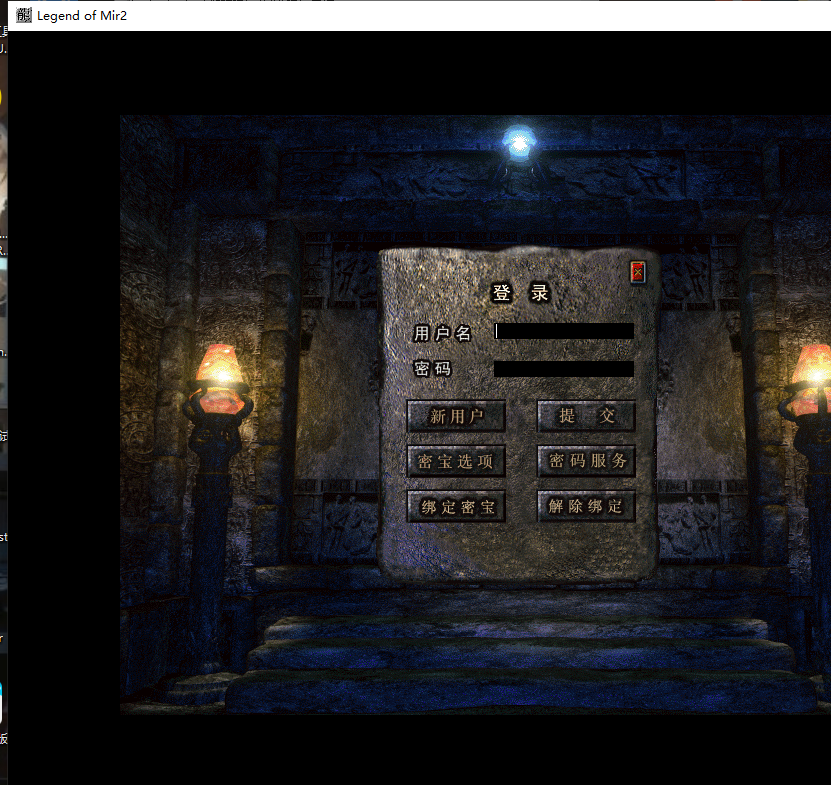
Task: Focus the 用户名 username input field
Action: (x=564, y=331)
